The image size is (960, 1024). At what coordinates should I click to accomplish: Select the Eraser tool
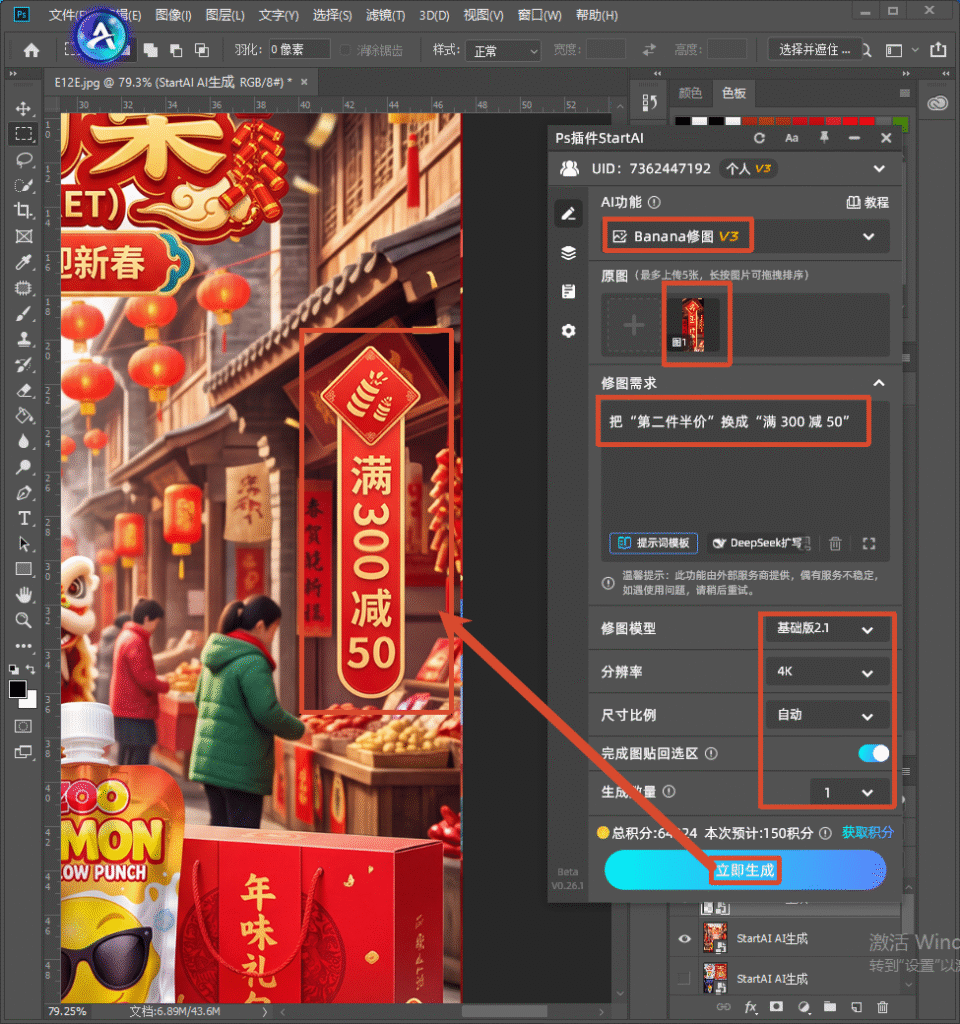(24, 391)
